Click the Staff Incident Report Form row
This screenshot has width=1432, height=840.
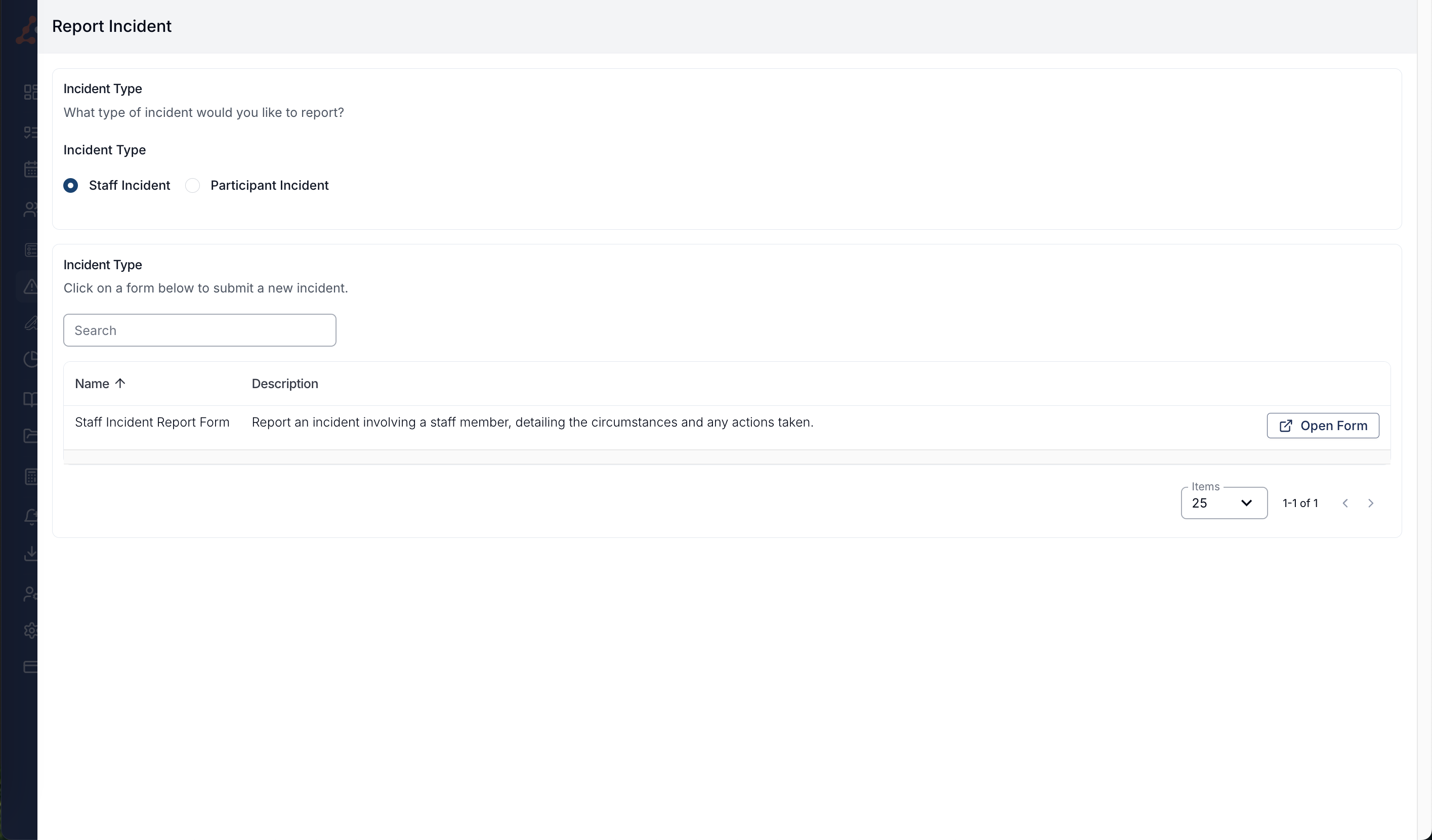152,422
